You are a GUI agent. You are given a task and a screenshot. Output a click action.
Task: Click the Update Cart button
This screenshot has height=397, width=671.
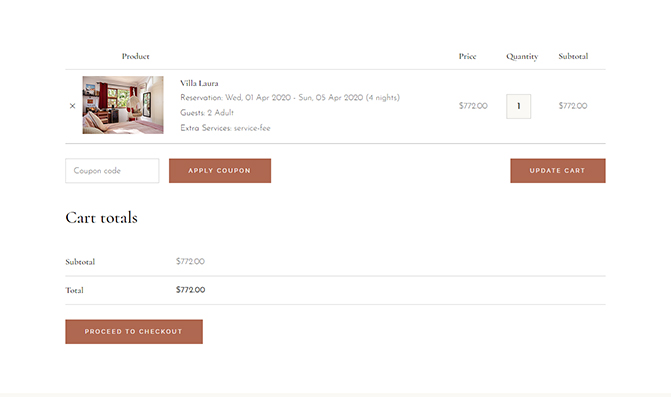click(558, 171)
